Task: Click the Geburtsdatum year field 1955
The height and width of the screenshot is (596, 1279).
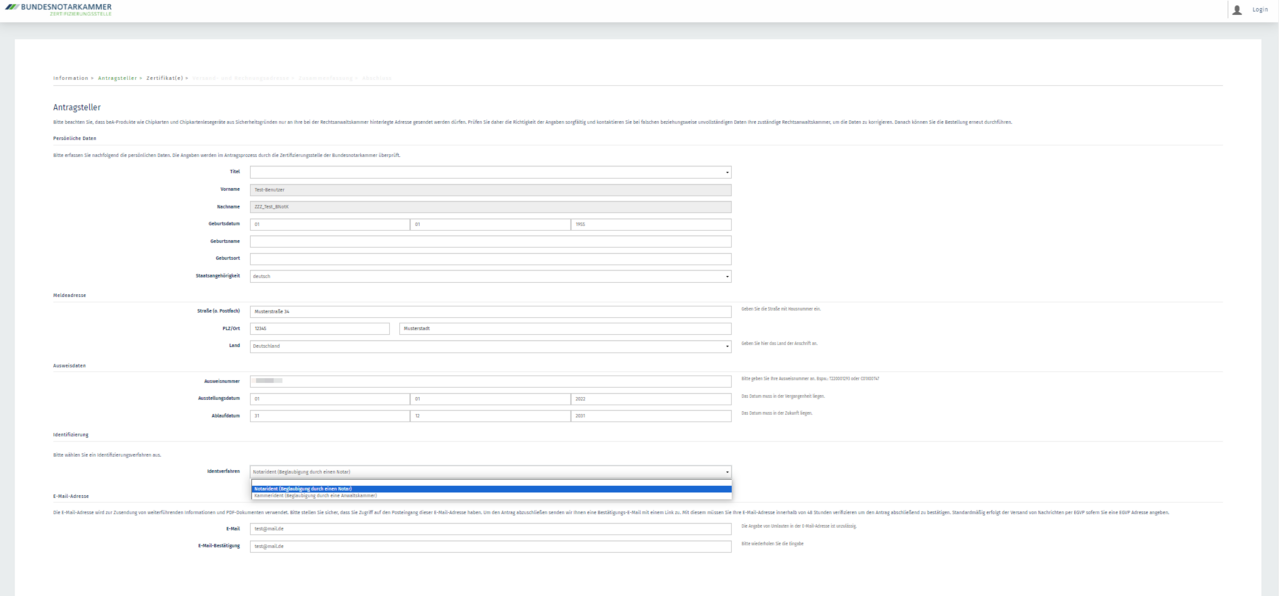Action: point(650,224)
